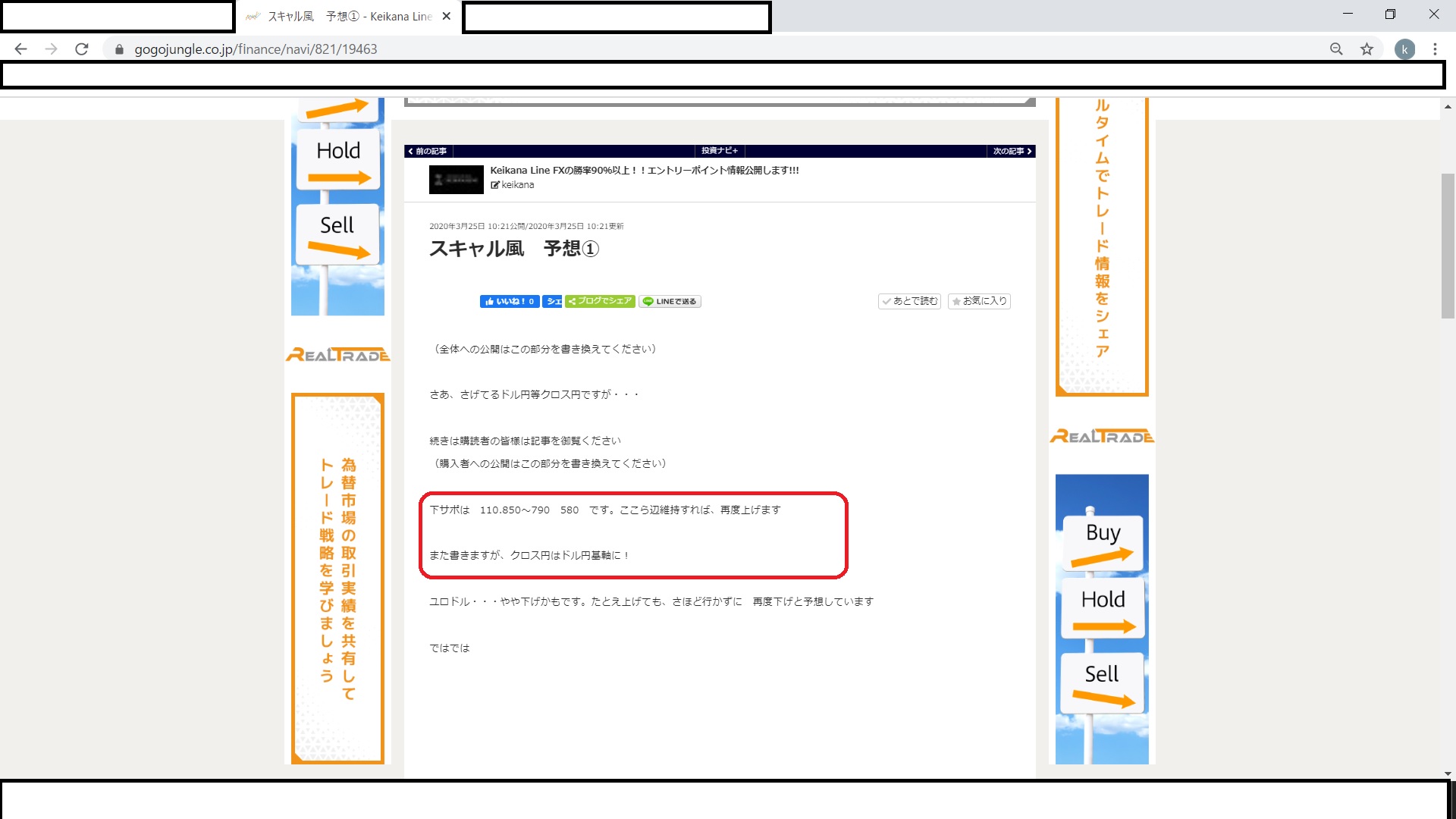Open the browser zoom magnifier icon
This screenshot has height=819, width=1456.
pyautogui.click(x=1336, y=49)
